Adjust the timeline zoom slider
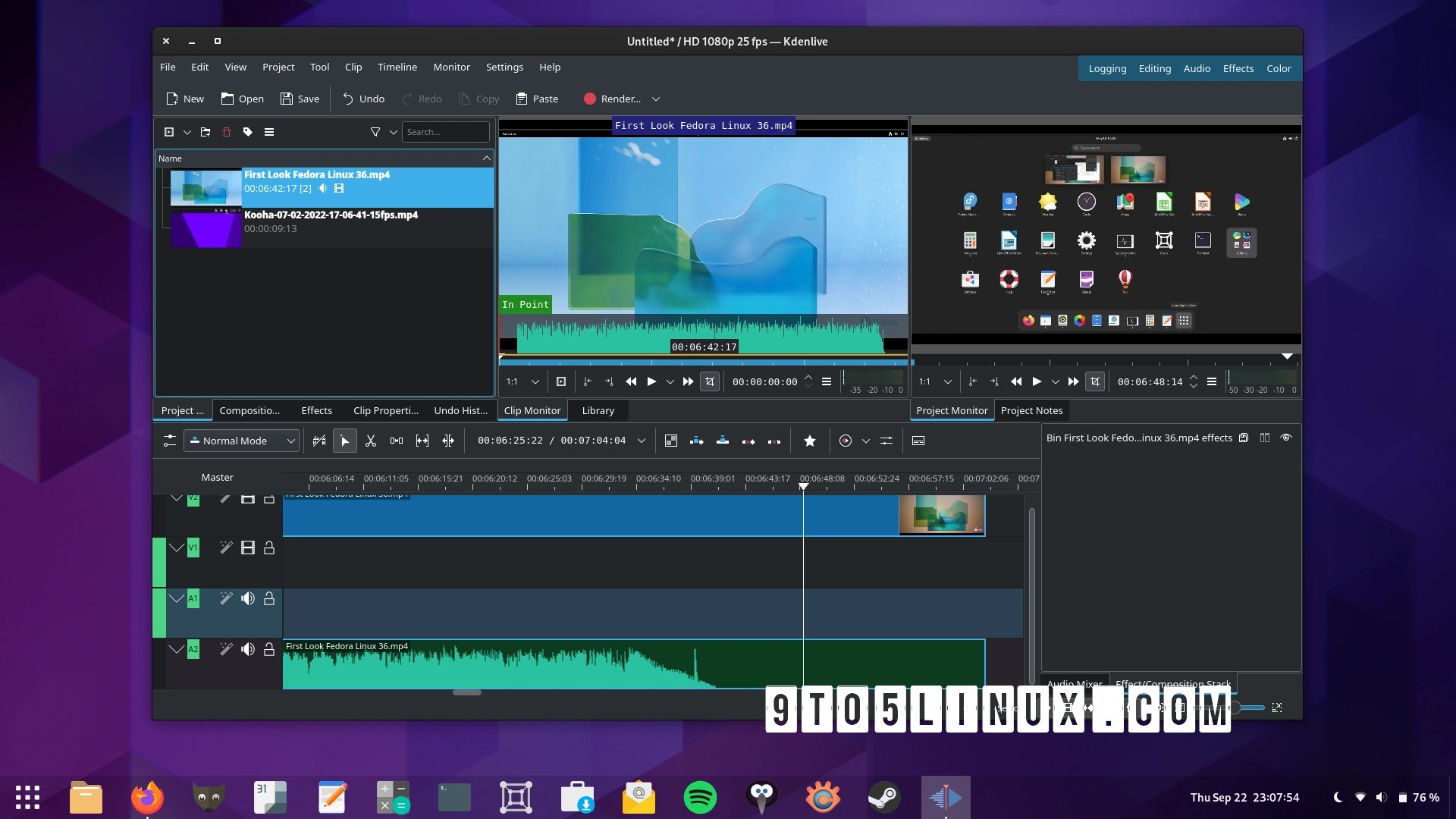Viewport: 1456px width, 819px height. click(1236, 708)
